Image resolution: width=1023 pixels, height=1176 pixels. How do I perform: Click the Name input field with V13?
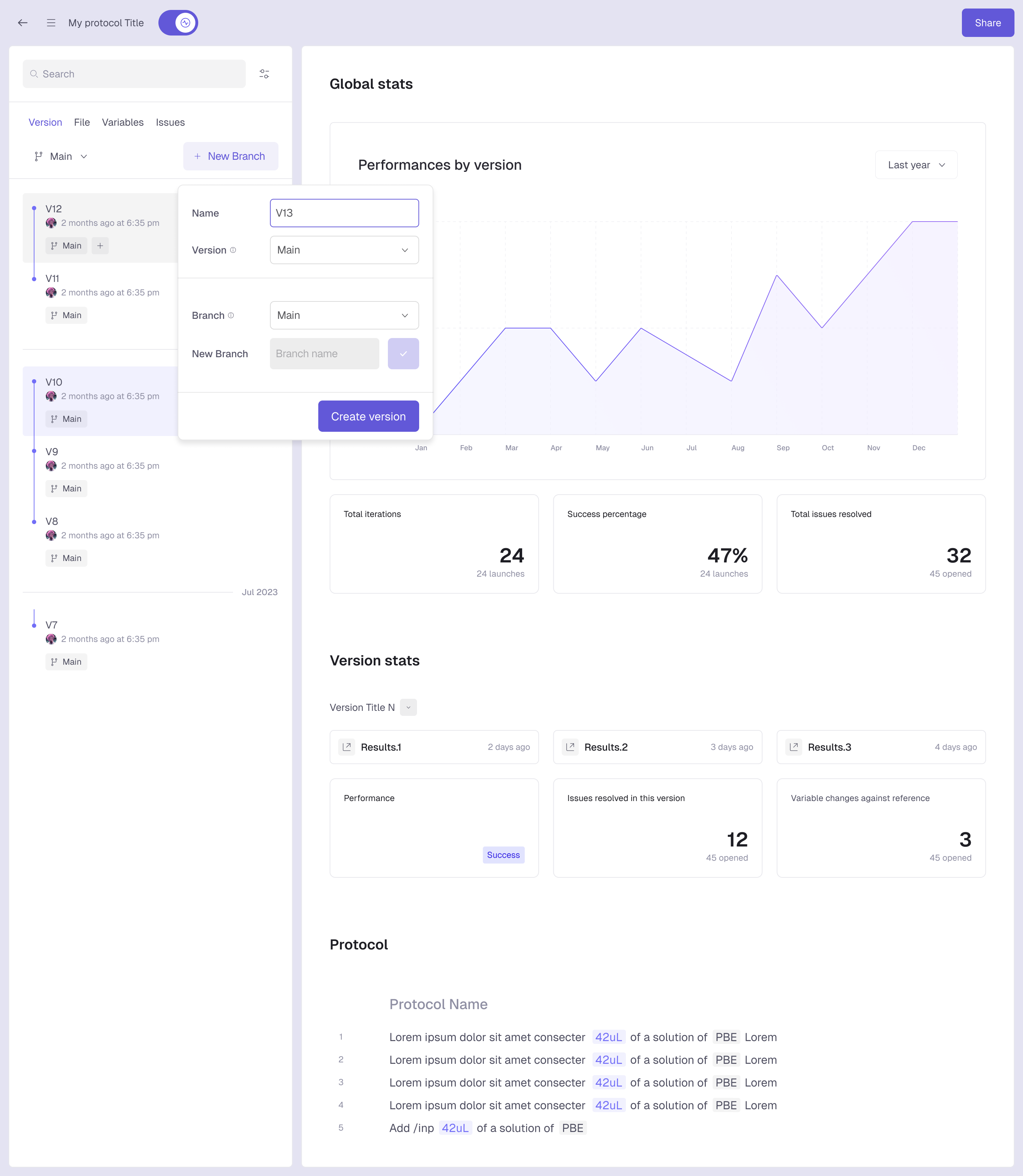[344, 213]
